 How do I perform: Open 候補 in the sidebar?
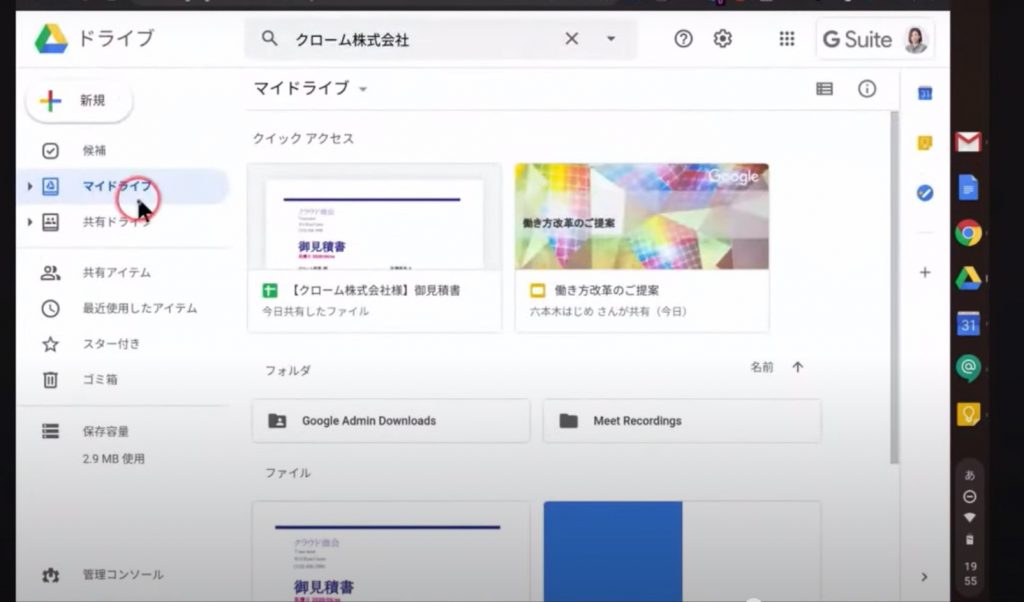[x=93, y=151]
